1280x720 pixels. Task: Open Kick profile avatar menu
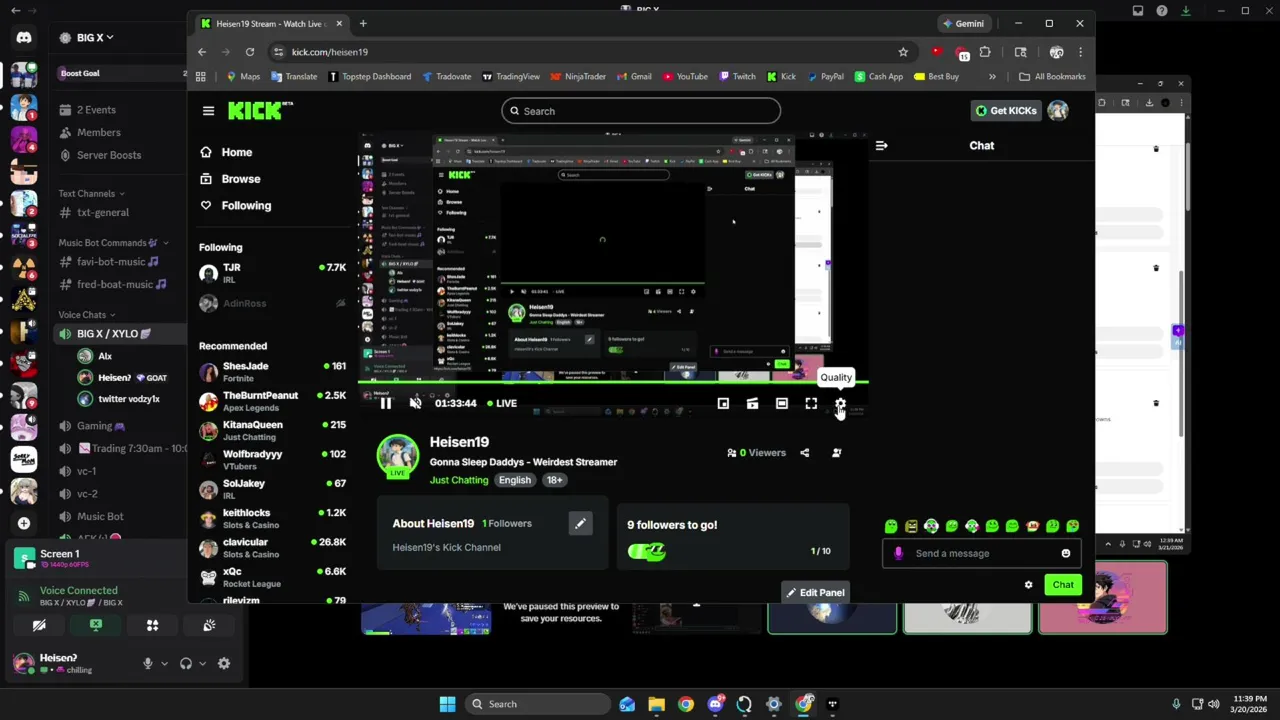1058,110
